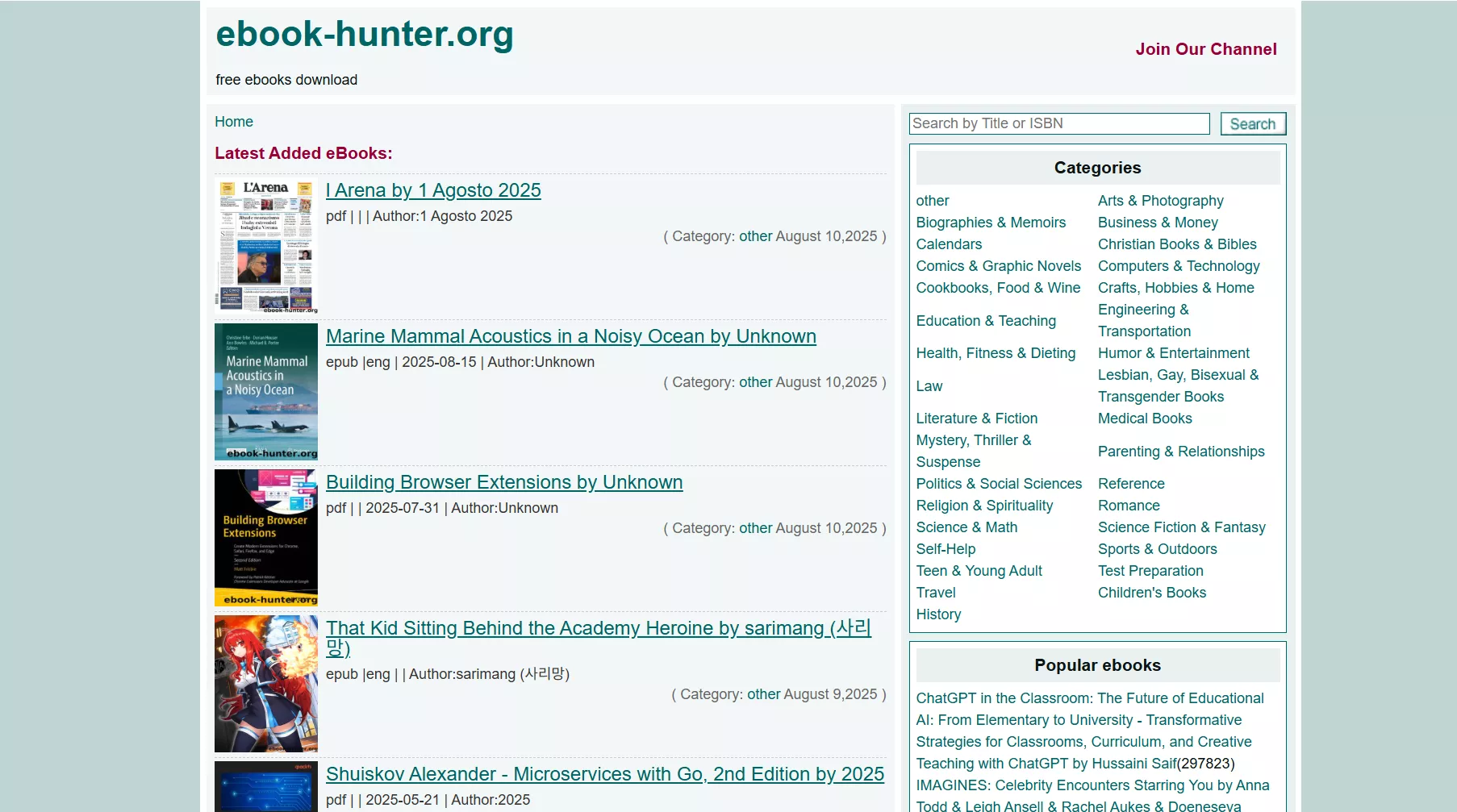
Task: Open Teen & Young Adult category
Action: (x=979, y=571)
